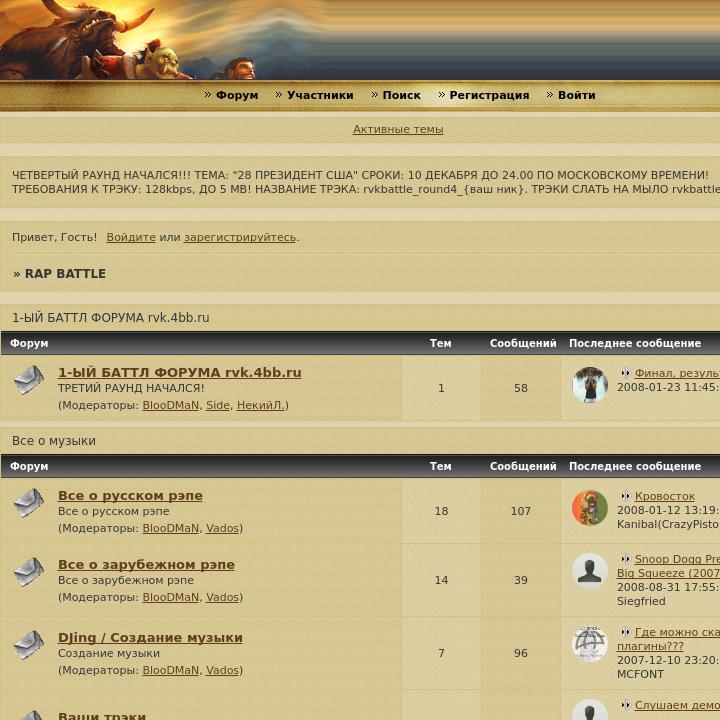Open globe avatar in DJing row
This screenshot has width=720, height=720.
click(x=590, y=644)
